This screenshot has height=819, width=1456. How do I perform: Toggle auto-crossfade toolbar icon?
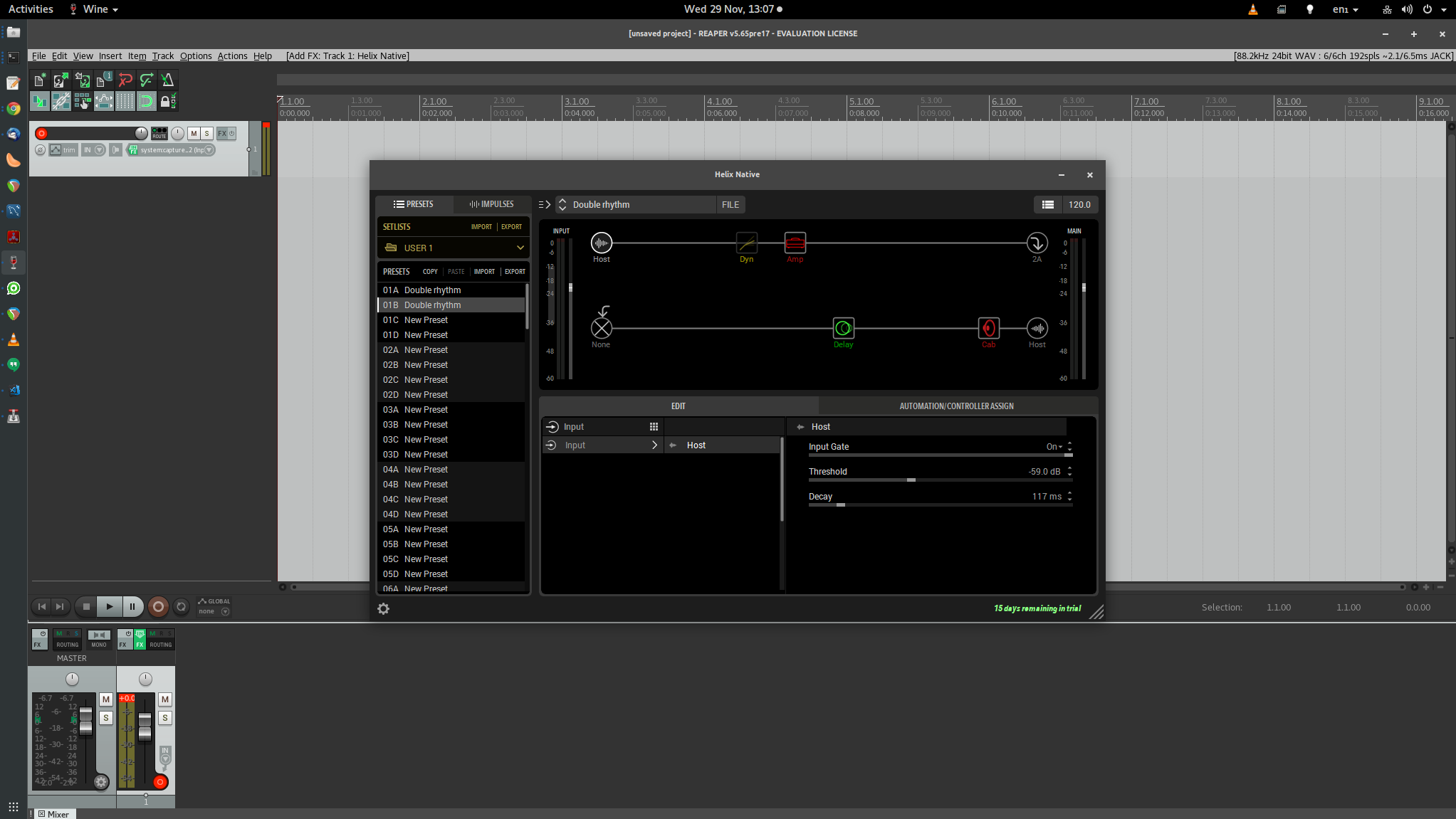click(40, 102)
